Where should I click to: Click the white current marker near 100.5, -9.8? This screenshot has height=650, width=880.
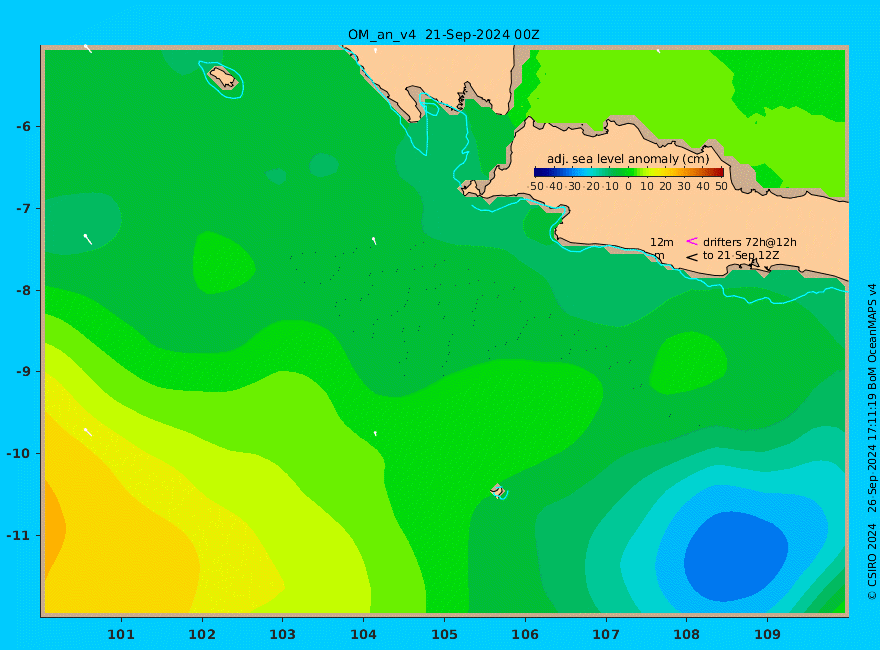coord(88,432)
